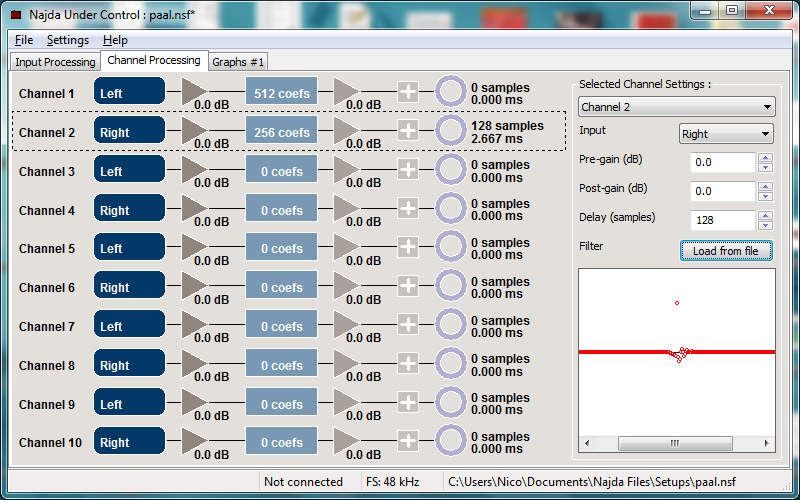The image size is (800, 500).
Task: Click Channel 1 post-gain amplifier triangle
Action: click(346, 91)
